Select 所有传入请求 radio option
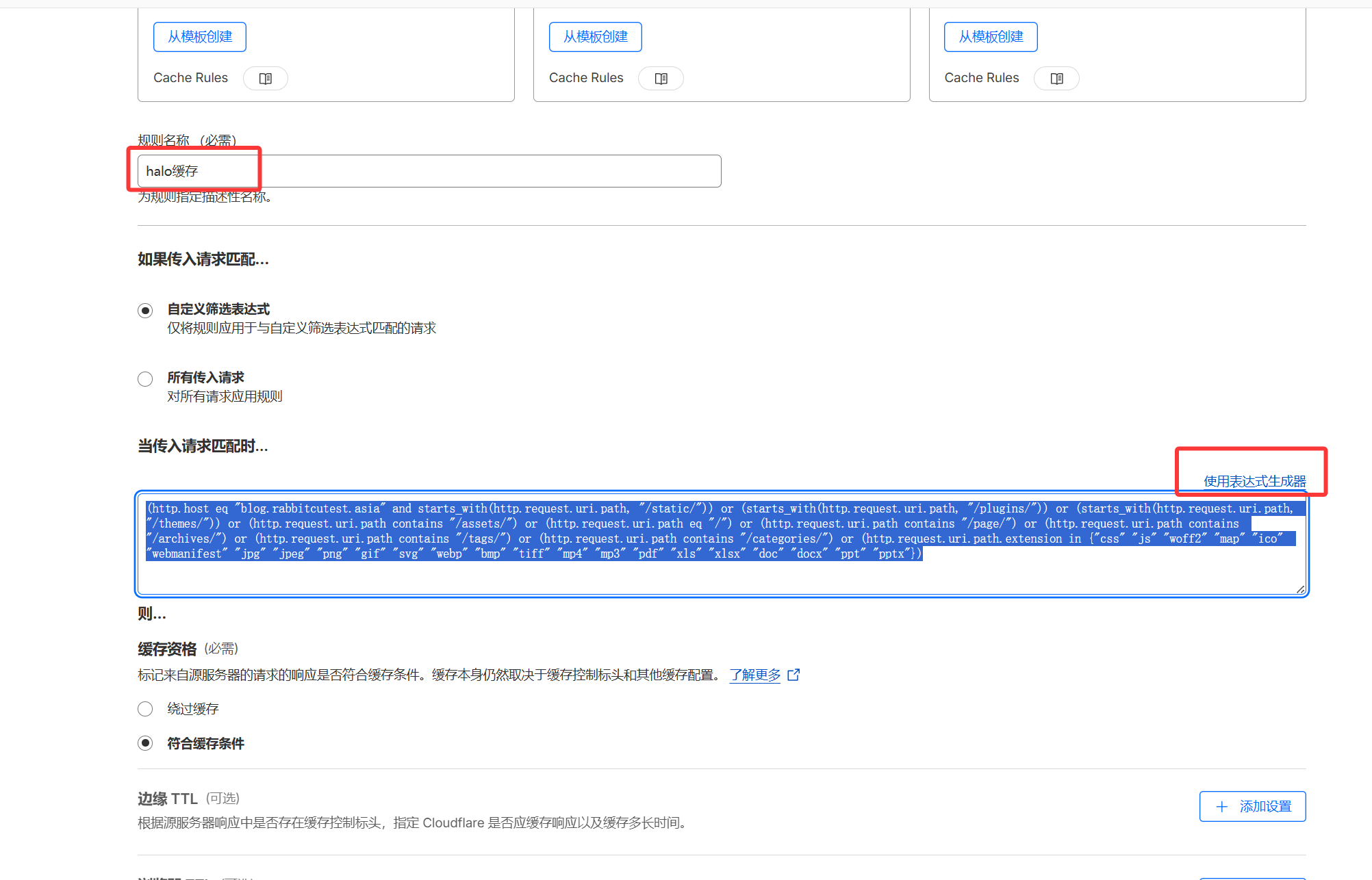Viewport: 1372px width, 880px height. tap(145, 379)
